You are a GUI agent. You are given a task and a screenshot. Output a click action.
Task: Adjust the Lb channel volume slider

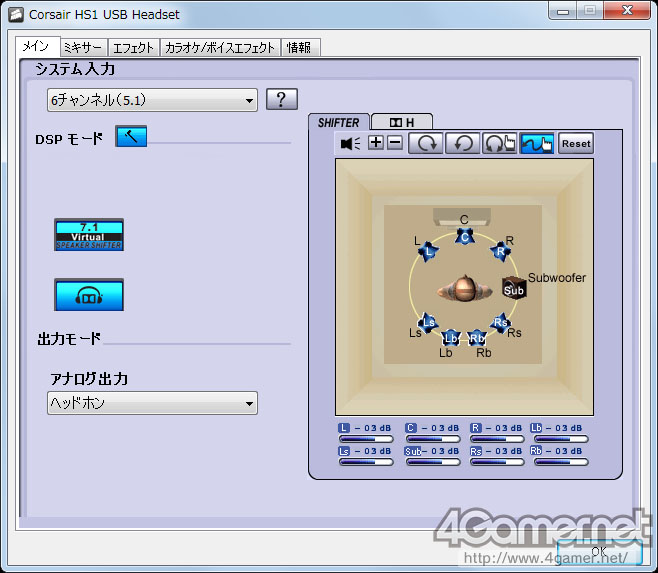point(561,439)
